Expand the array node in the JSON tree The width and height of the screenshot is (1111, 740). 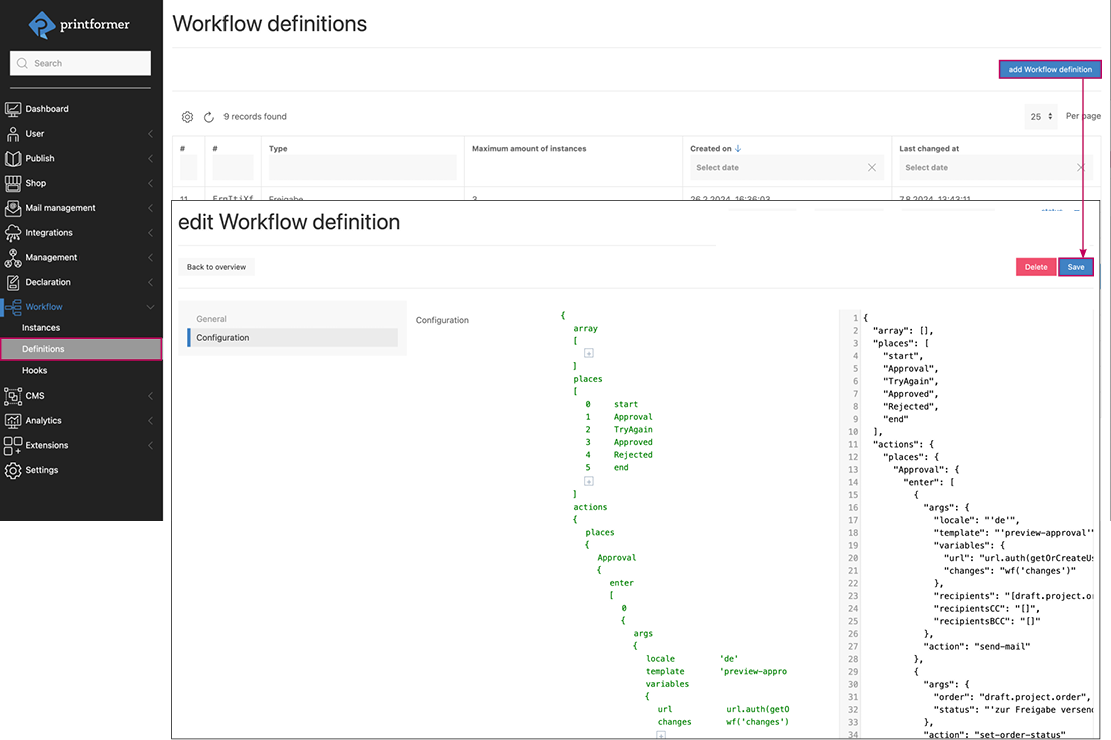[x=588, y=352]
